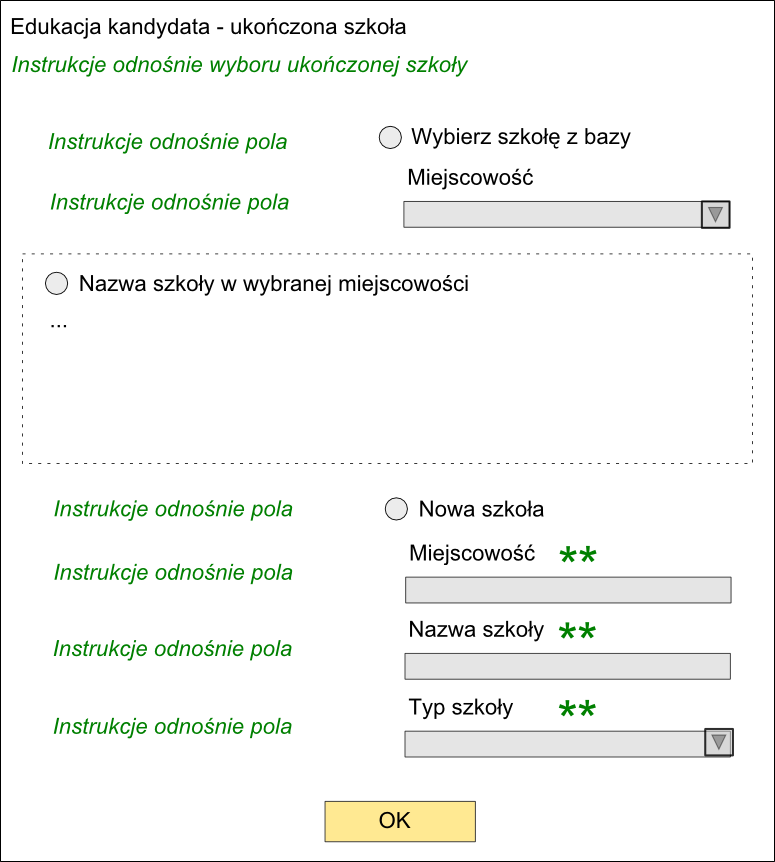775x862 pixels.
Task: Click "Instrukcje odnośnie wyboru ukończonej szkoły" text
Action: pos(239,66)
